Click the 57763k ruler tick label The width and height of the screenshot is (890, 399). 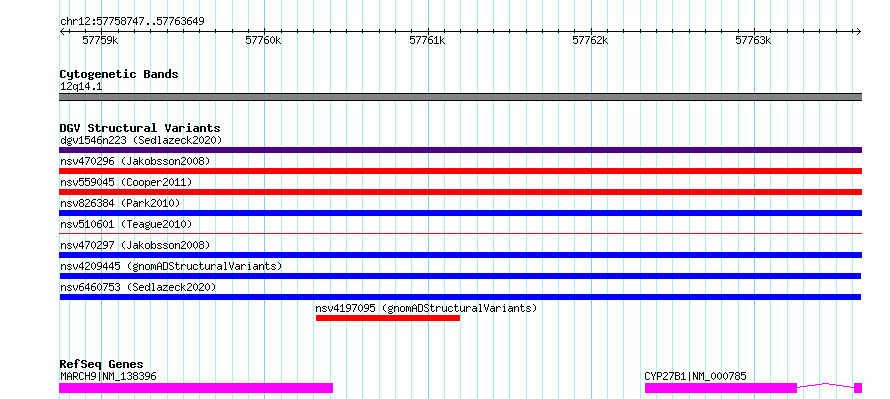(754, 40)
